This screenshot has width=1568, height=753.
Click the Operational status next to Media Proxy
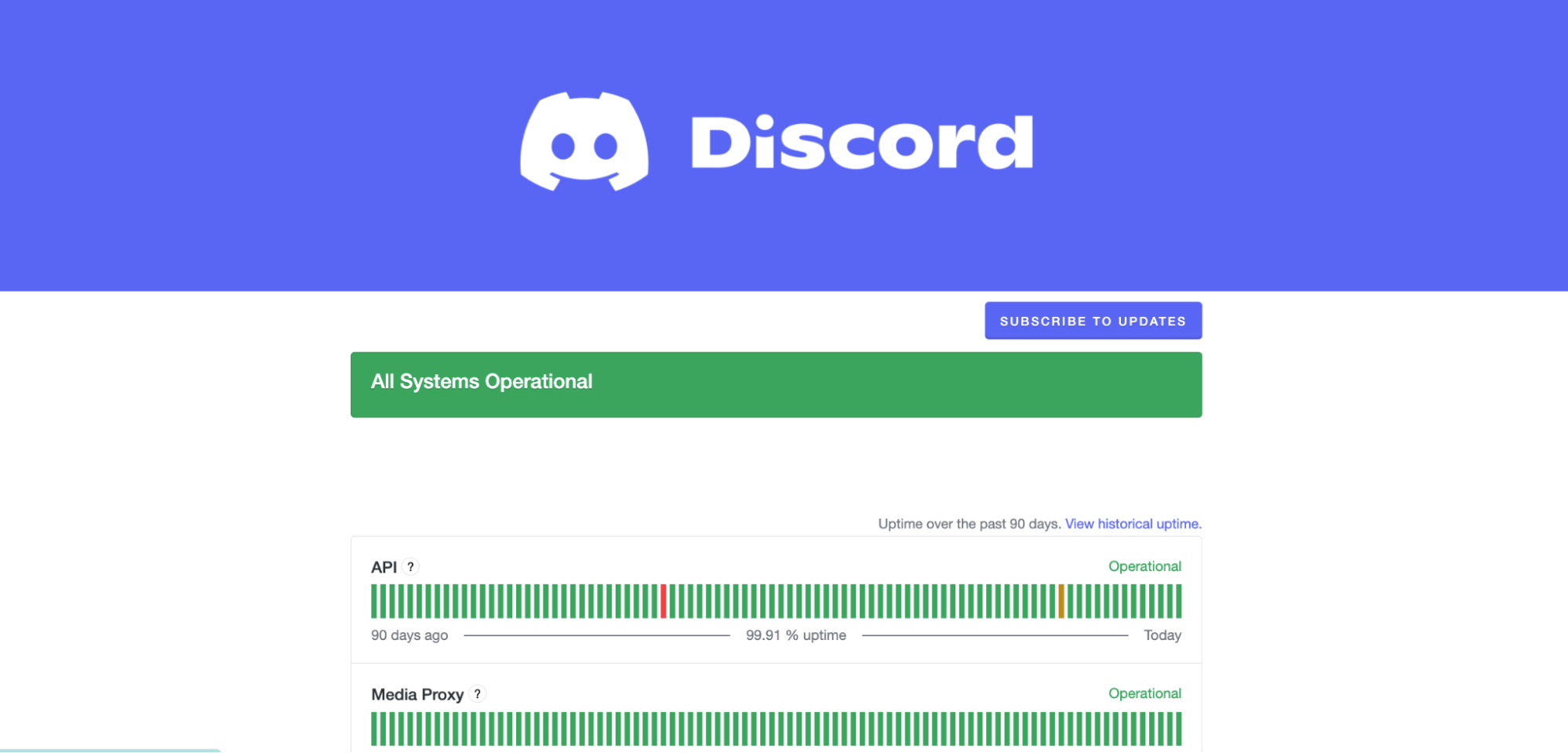(x=1144, y=693)
